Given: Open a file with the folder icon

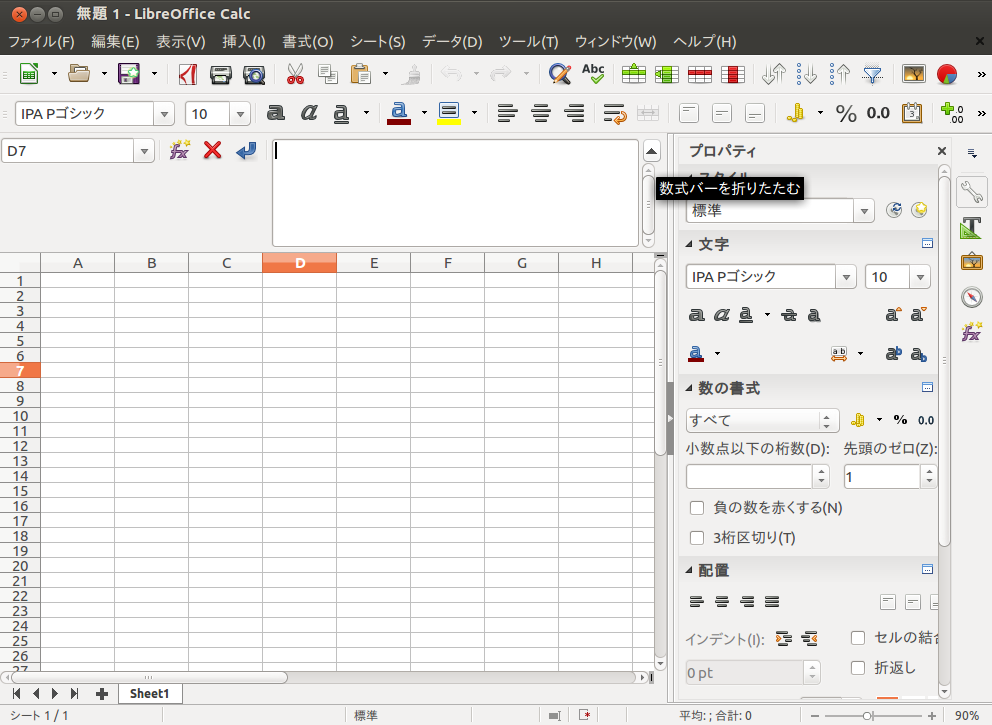Looking at the screenshot, I should [79, 74].
